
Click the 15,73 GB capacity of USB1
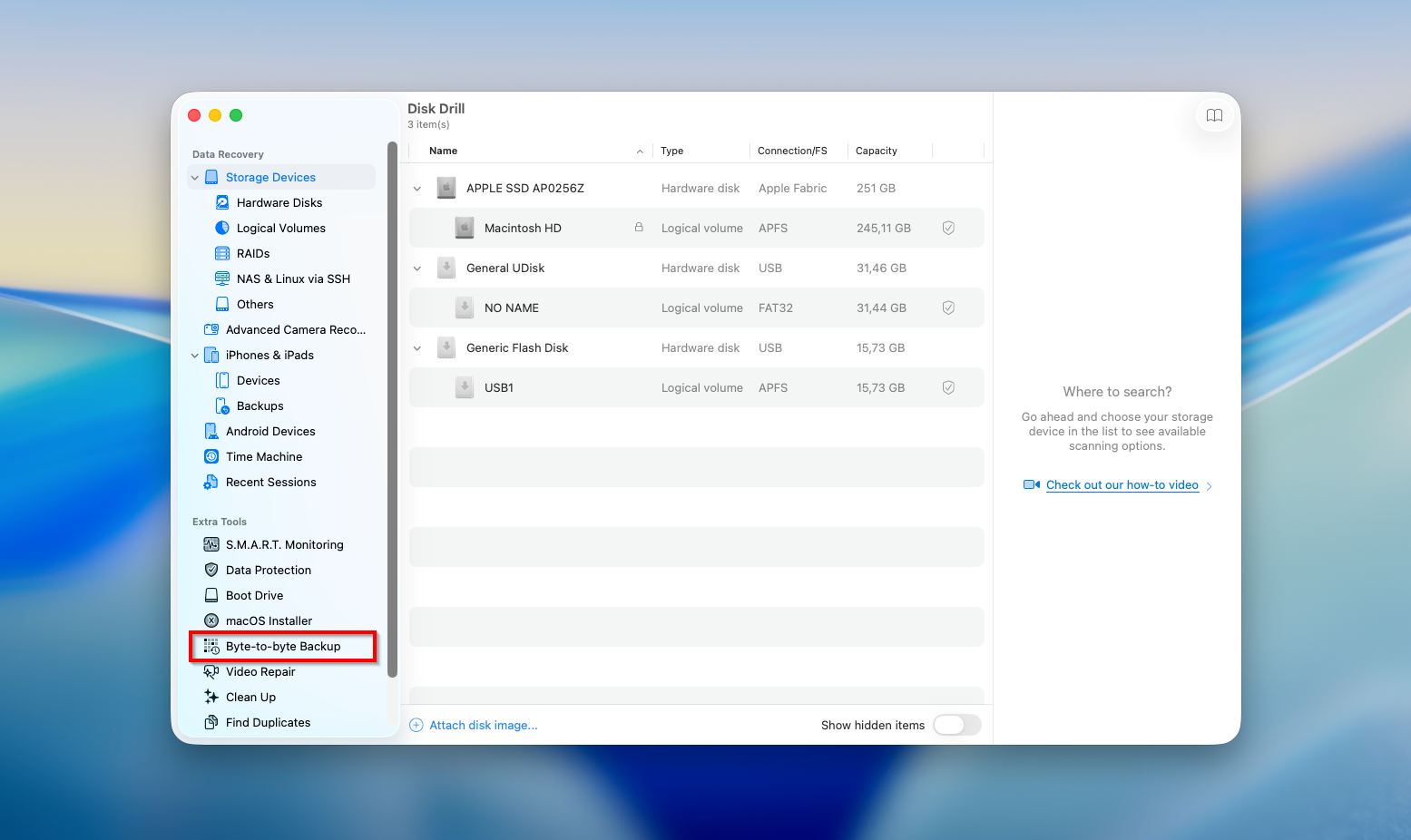pos(881,387)
